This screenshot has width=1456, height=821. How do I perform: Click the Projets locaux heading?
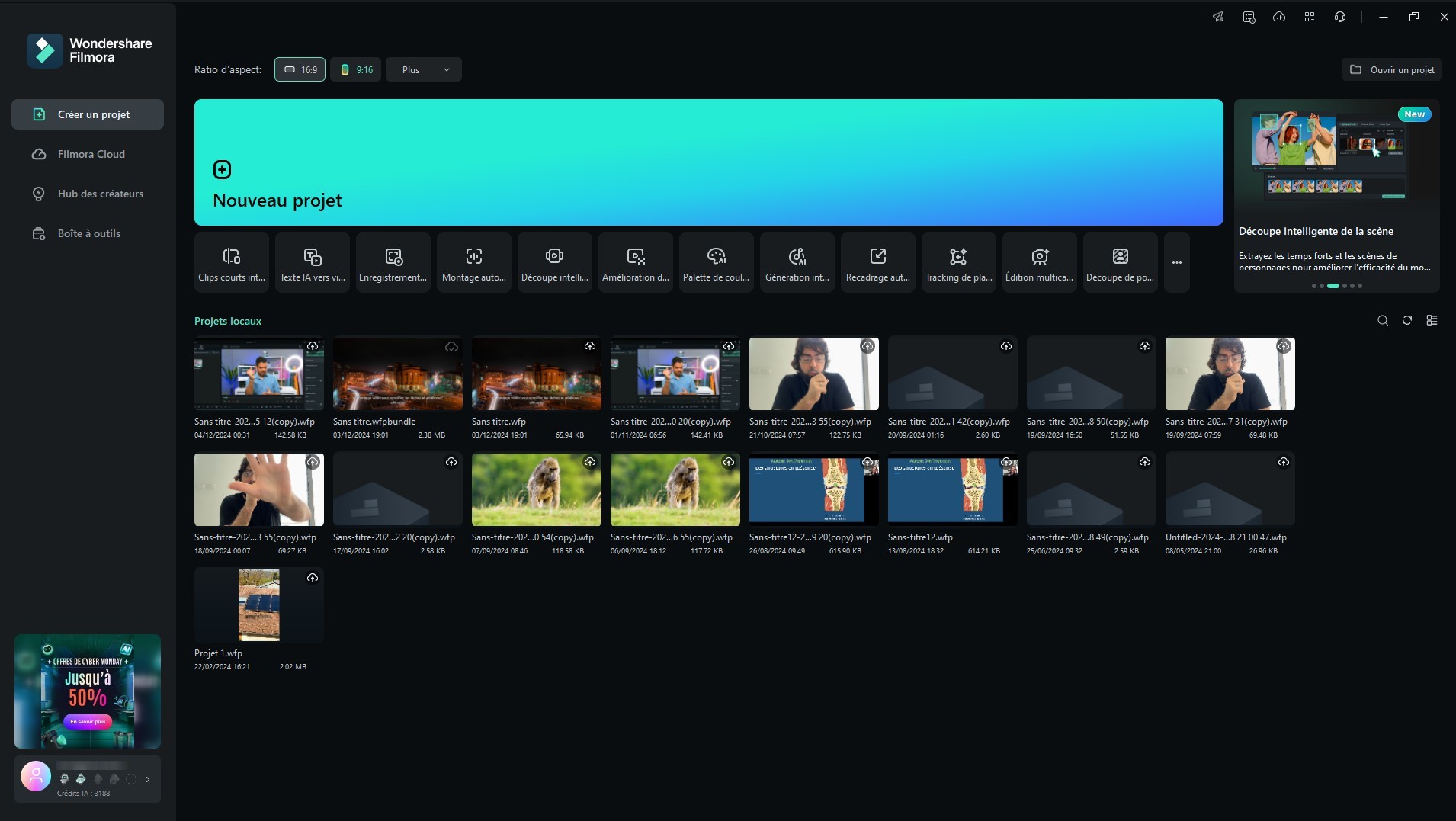click(228, 321)
